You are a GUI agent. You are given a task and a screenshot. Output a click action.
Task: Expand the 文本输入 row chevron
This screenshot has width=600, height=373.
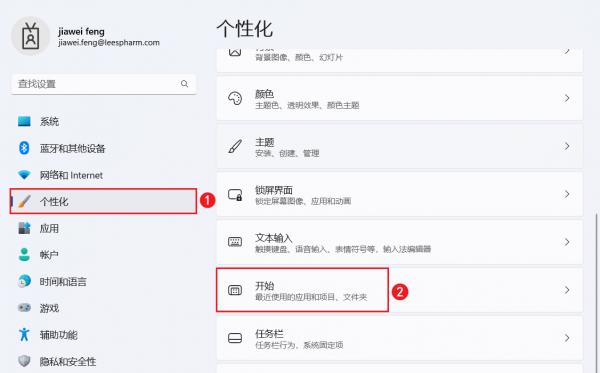[x=567, y=242]
